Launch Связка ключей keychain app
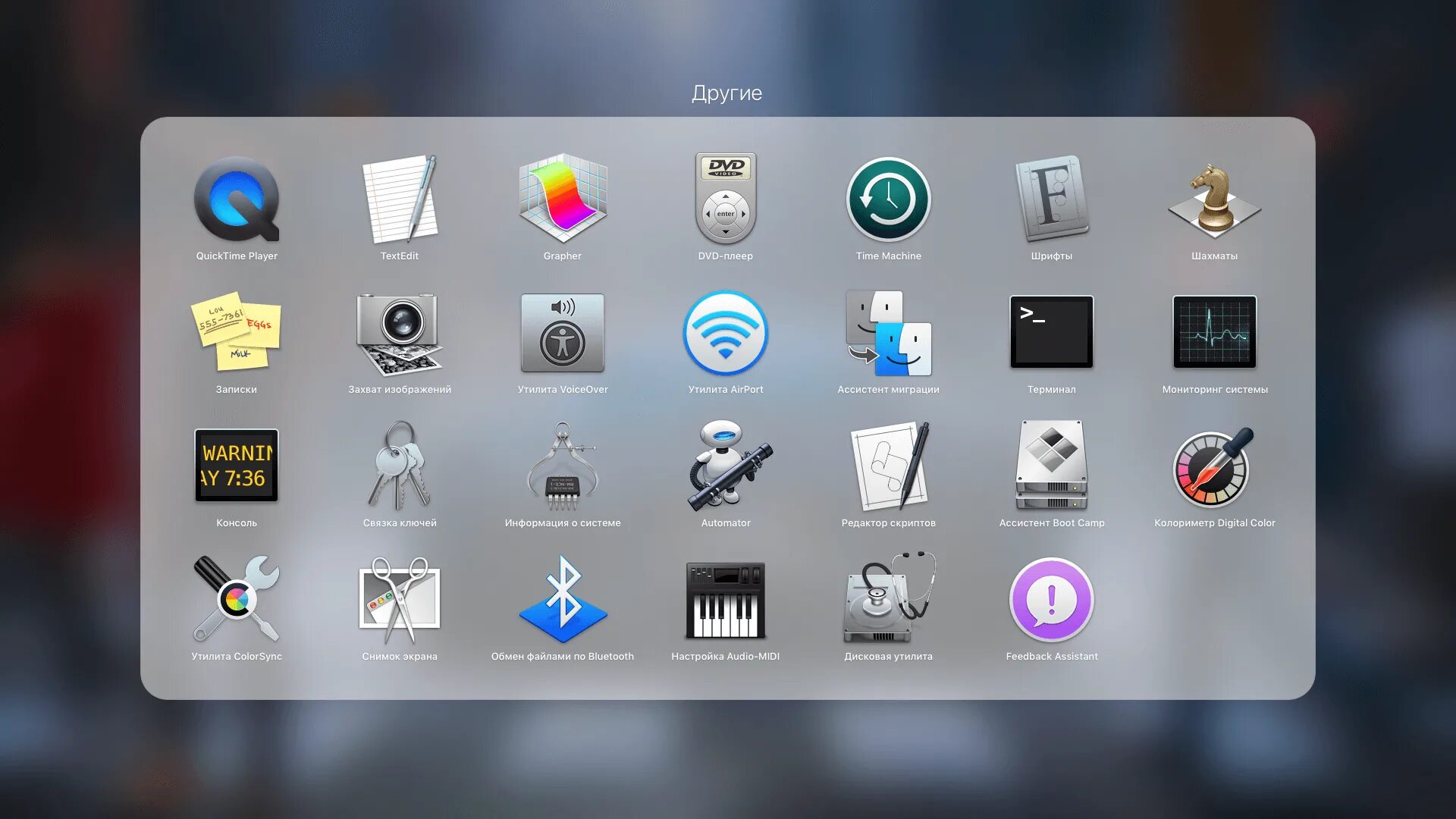The height and width of the screenshot is (819, 1456). (x=400, y=466)
